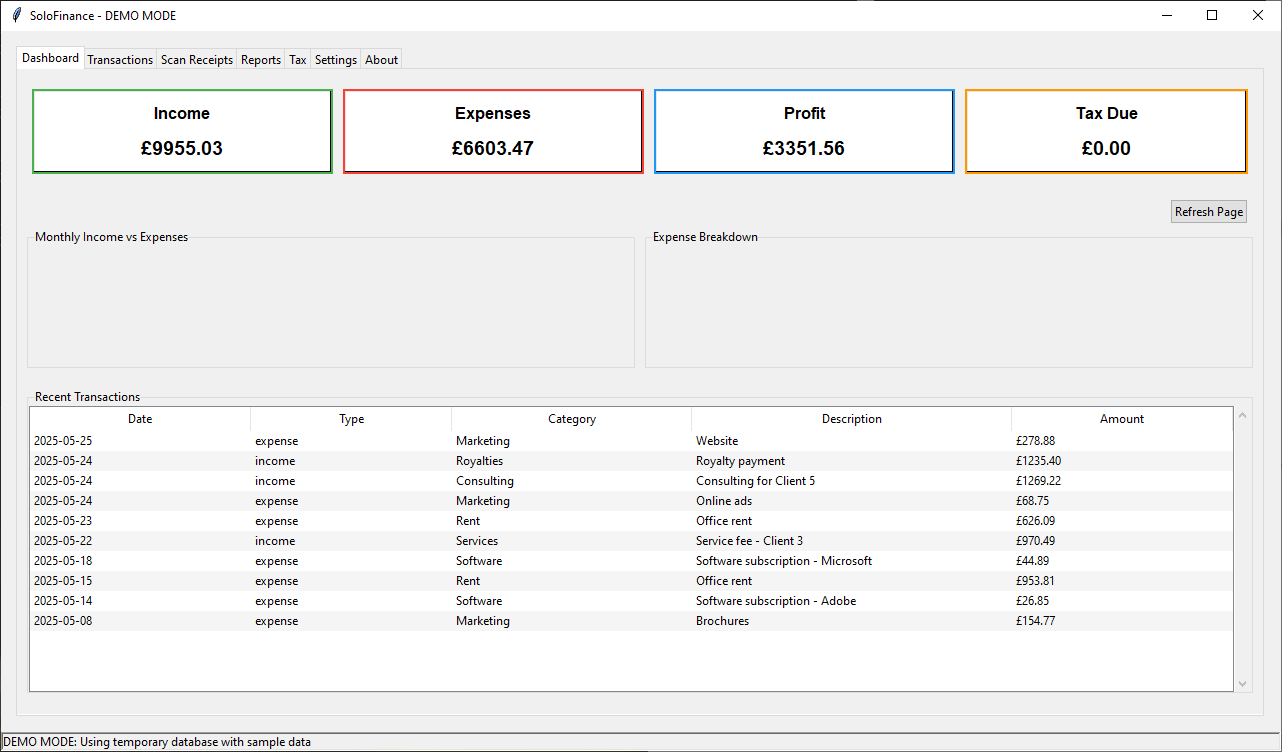The width and height of the screenshot is (1282, 752).
Task: Select the Brochures transaction row
Action: pyautogui.click(x=631, y=621)
